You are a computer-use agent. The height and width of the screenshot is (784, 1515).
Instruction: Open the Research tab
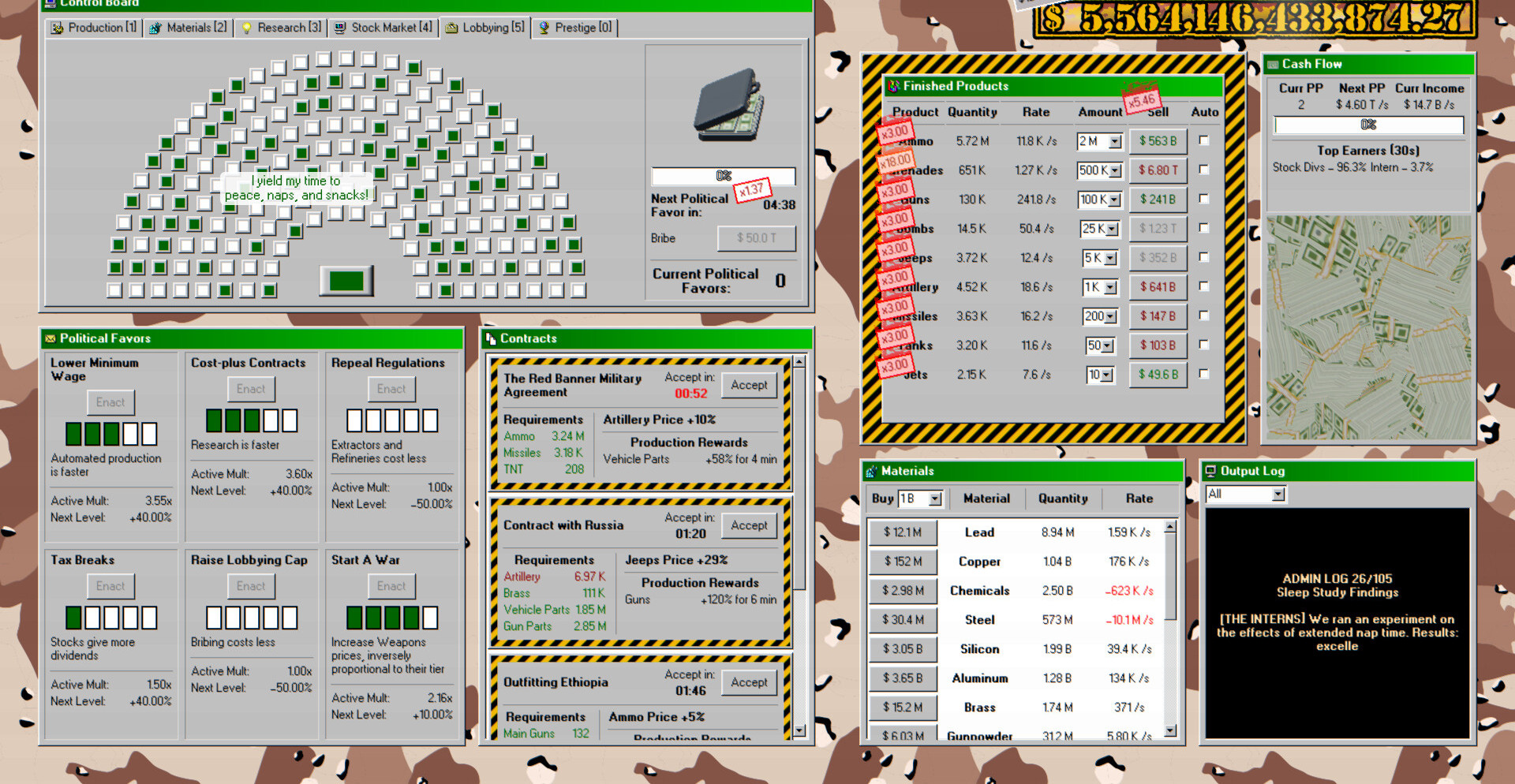point(281,28)
